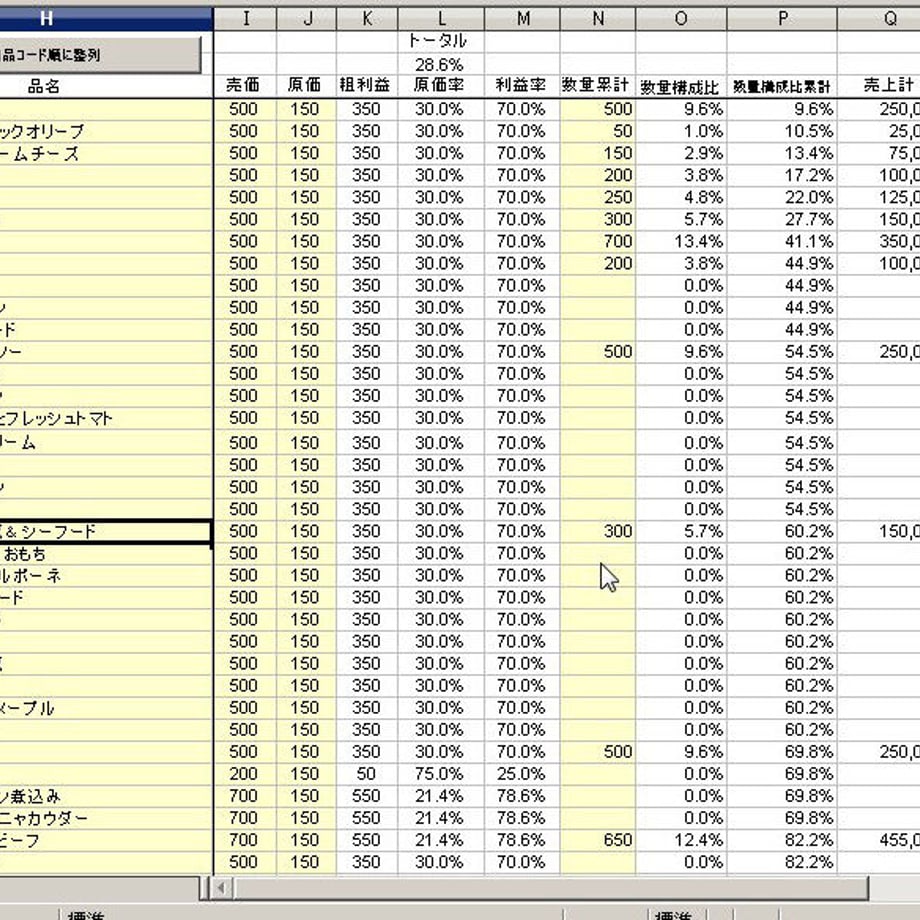The height and width of the screenshot is (920, 920).
Task: Select the active cell containing ＆シーフード
Action: click(x=106, y=532)
